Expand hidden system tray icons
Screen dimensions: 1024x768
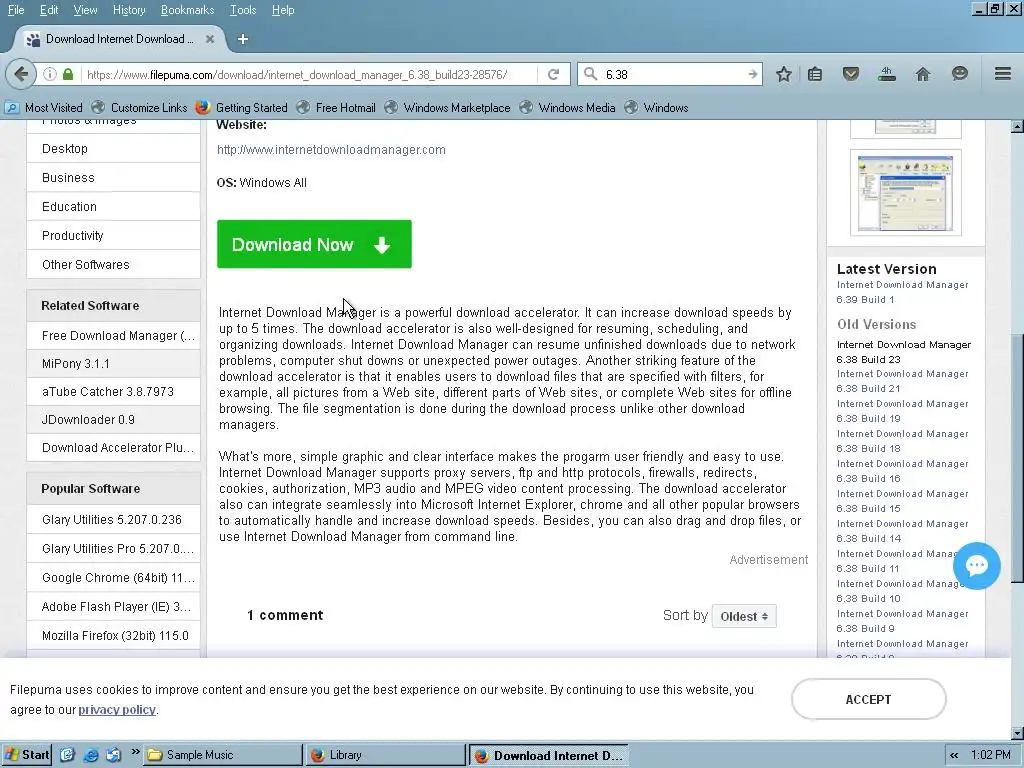pos(954,755)
